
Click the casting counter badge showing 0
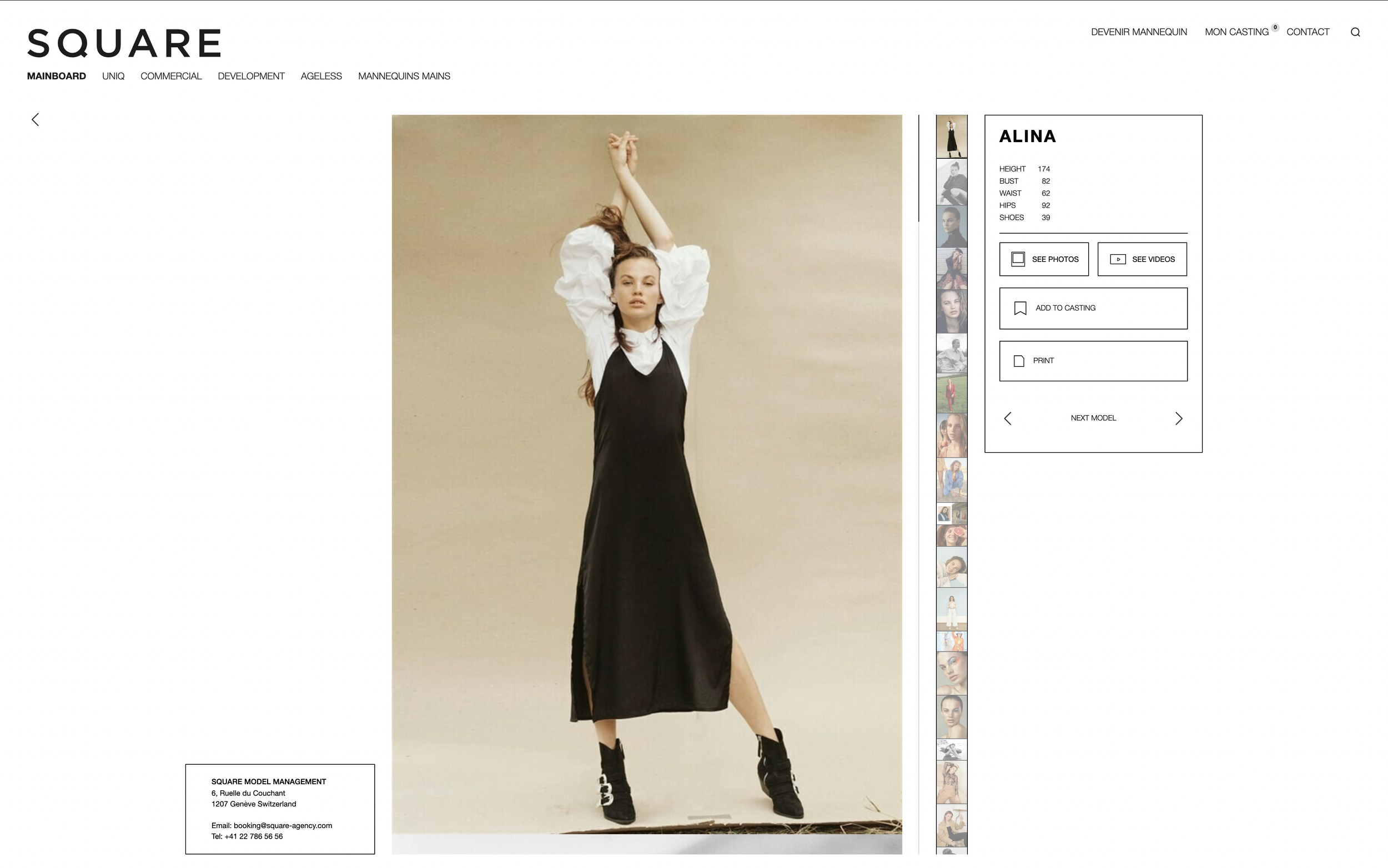pos(1275,27)
